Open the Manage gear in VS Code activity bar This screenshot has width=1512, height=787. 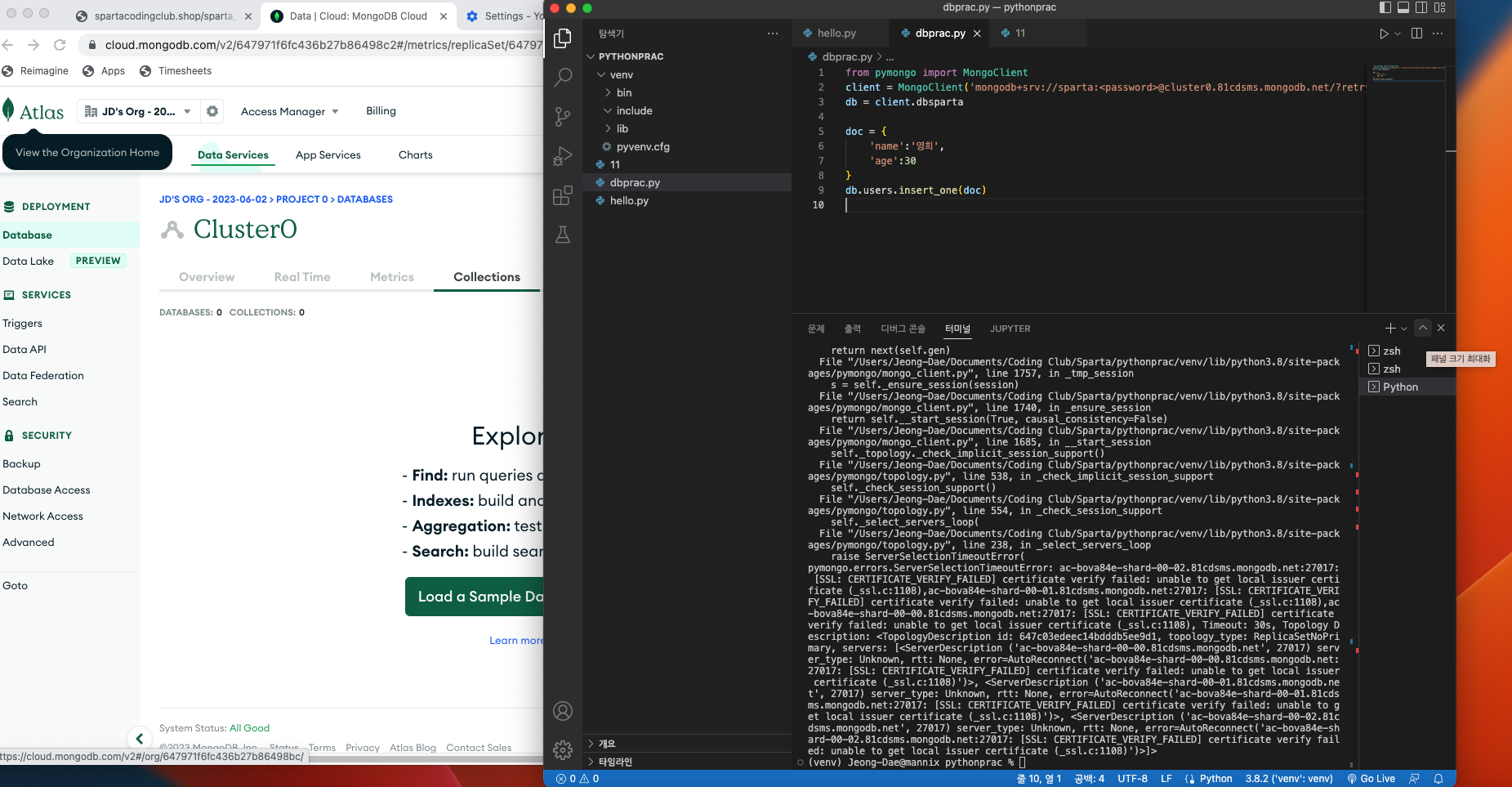click(563, 749)
